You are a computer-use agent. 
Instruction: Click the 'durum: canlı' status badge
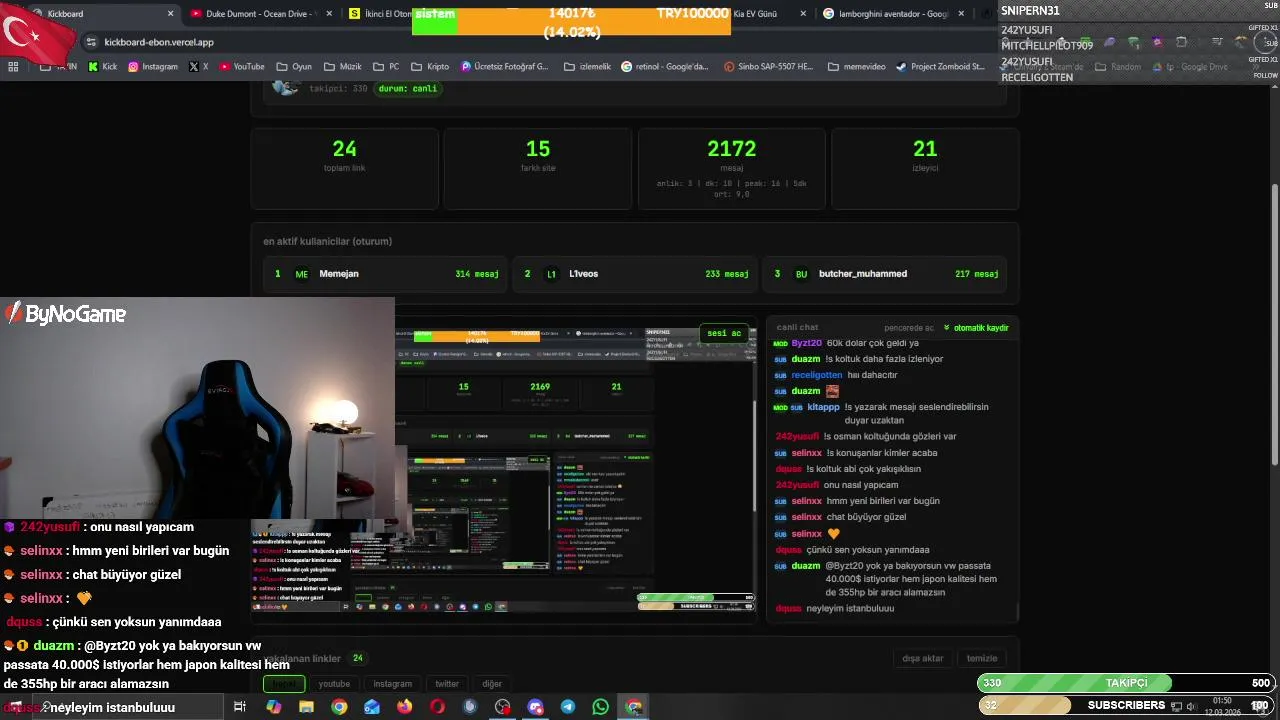tap(408, 88)
